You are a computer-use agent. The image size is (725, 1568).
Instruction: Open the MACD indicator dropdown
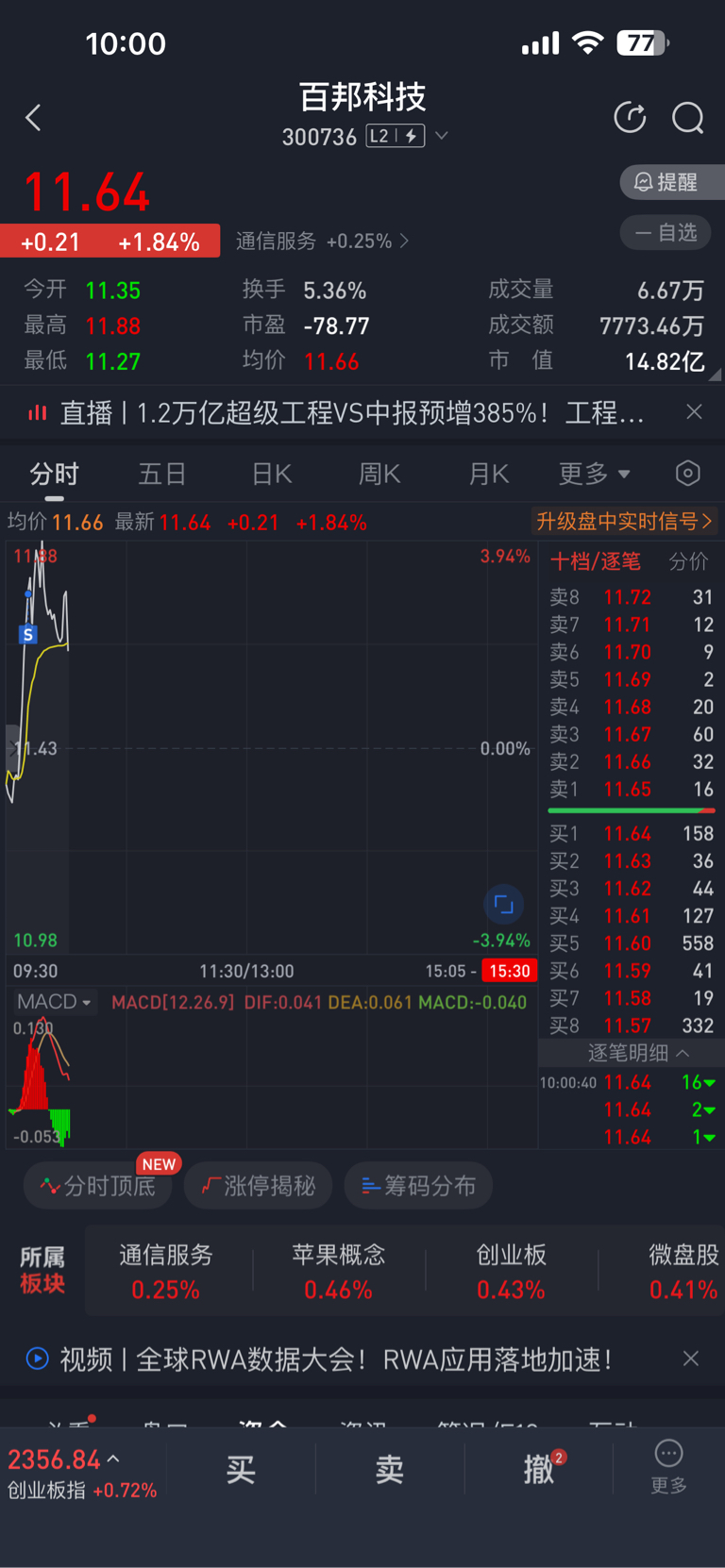[x=54, y=1002]
